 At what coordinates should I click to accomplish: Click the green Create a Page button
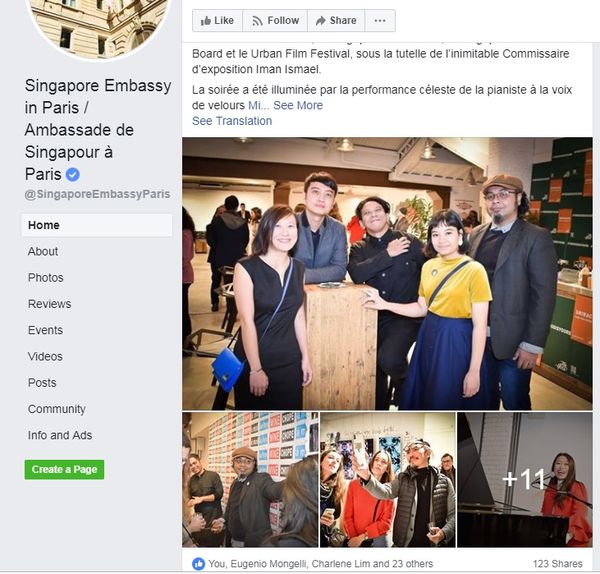click(64, 470)
